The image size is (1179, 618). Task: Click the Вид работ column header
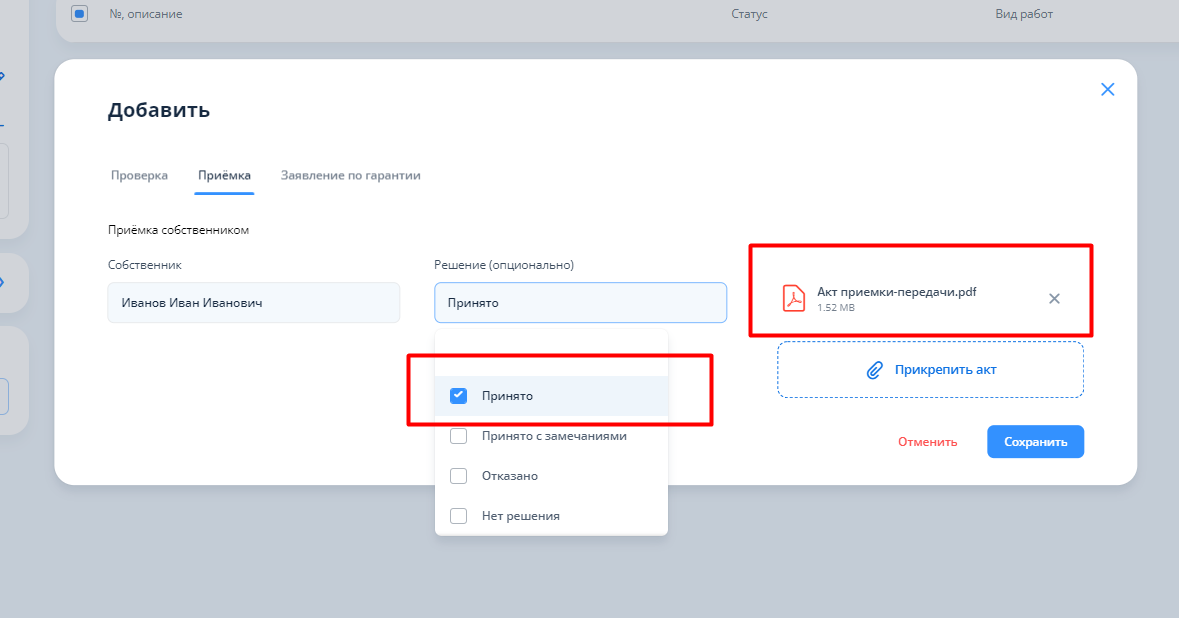click(1024, 14)
